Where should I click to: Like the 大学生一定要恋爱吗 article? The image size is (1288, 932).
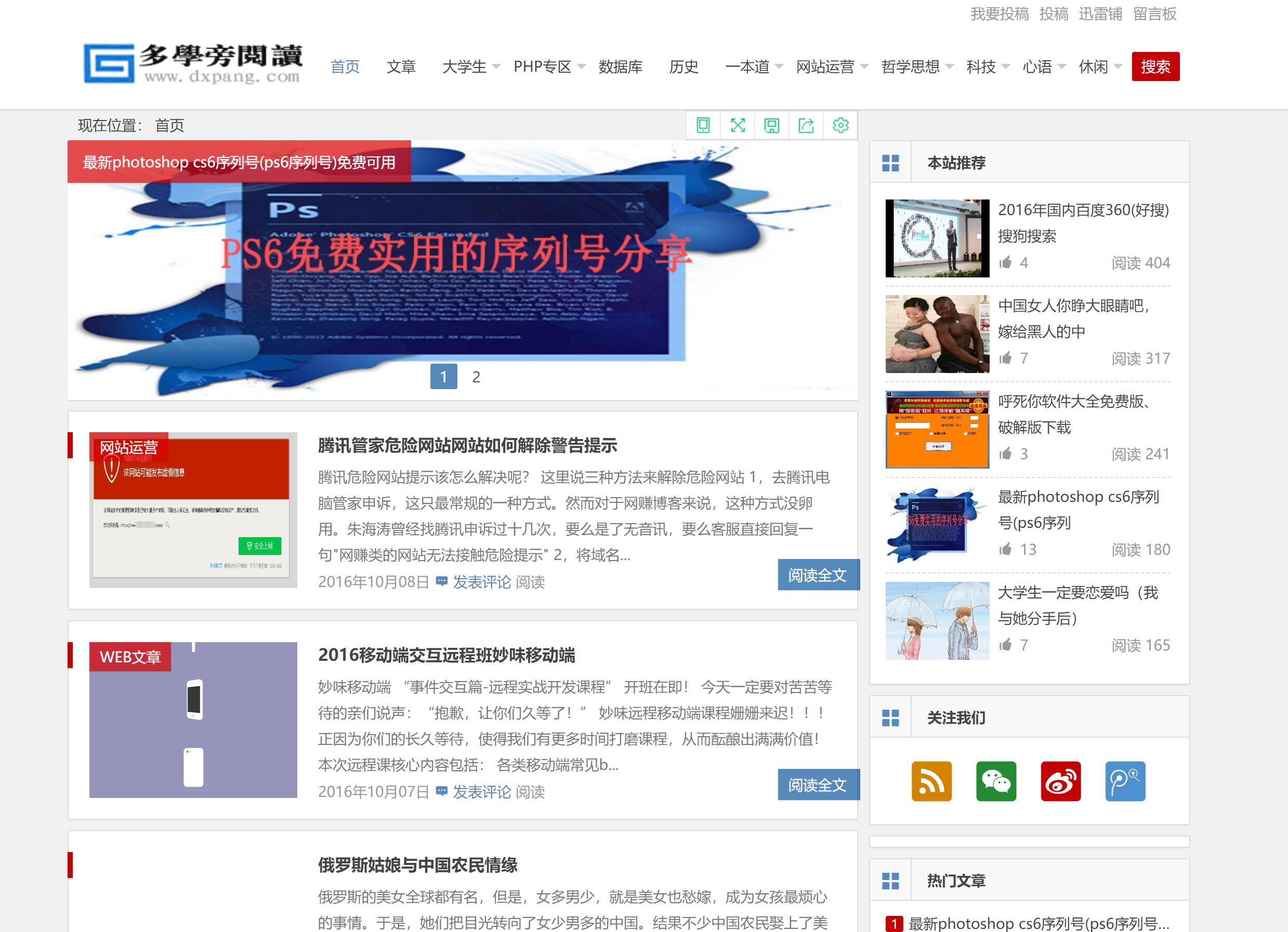[x=1006, y=644]
